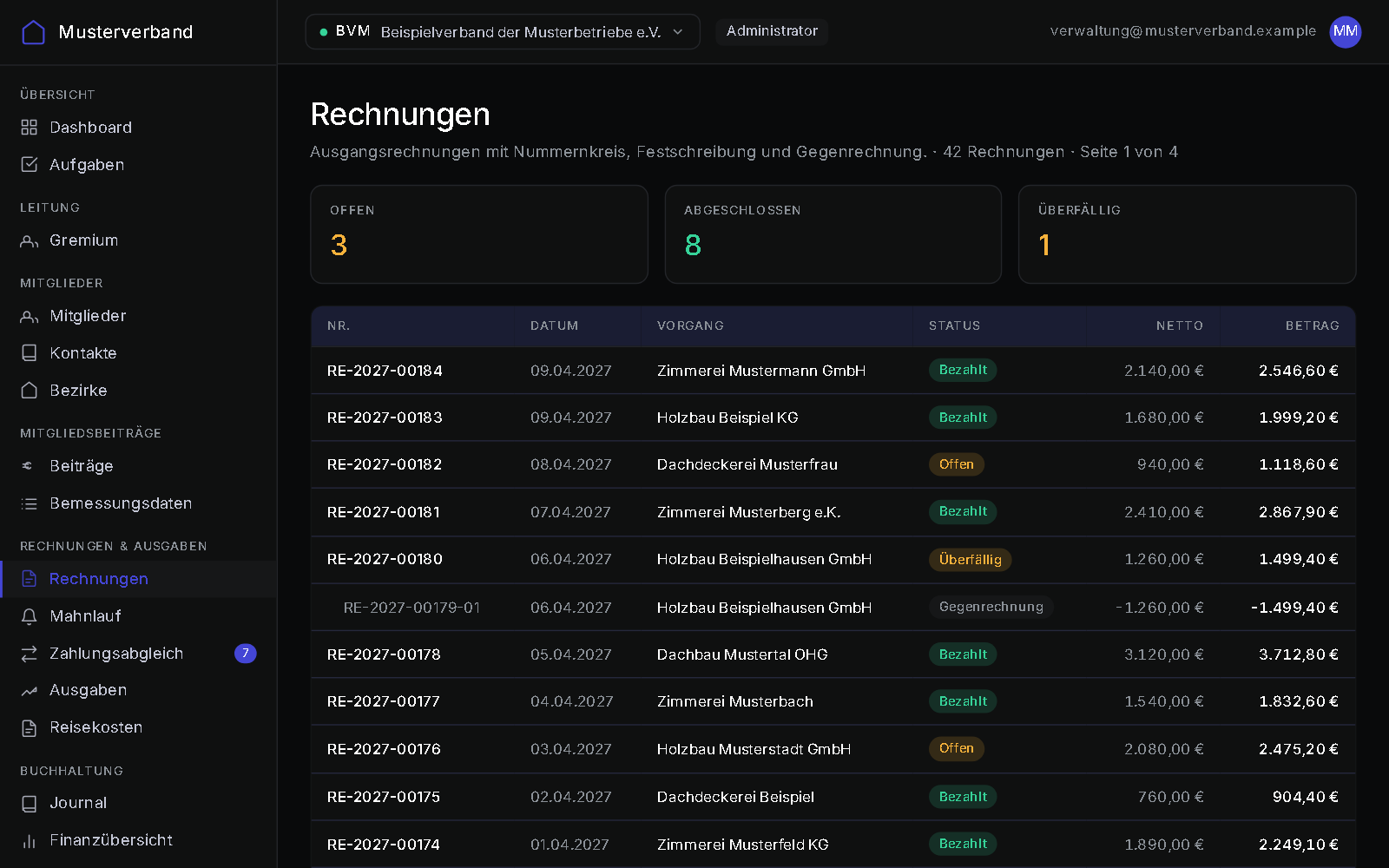Screen dimensions: 1389x868
Task: Click the Administrator role badge
Action: (x=772, y=31)
